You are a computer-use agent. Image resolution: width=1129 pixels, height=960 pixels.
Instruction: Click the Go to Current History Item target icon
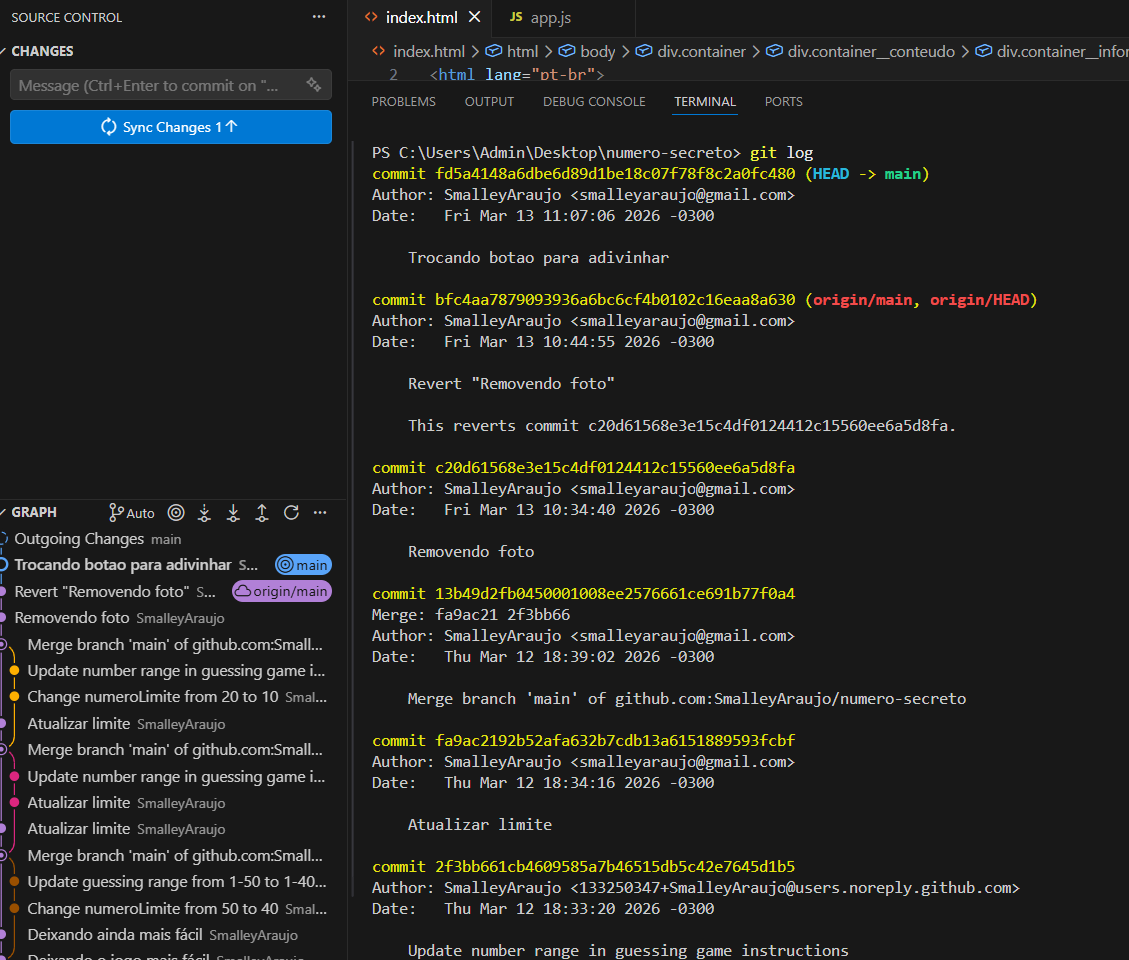tap(176, 513)
